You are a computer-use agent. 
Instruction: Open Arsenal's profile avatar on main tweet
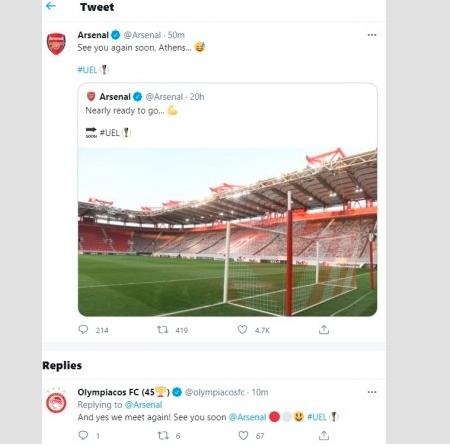tap(56, 44)
